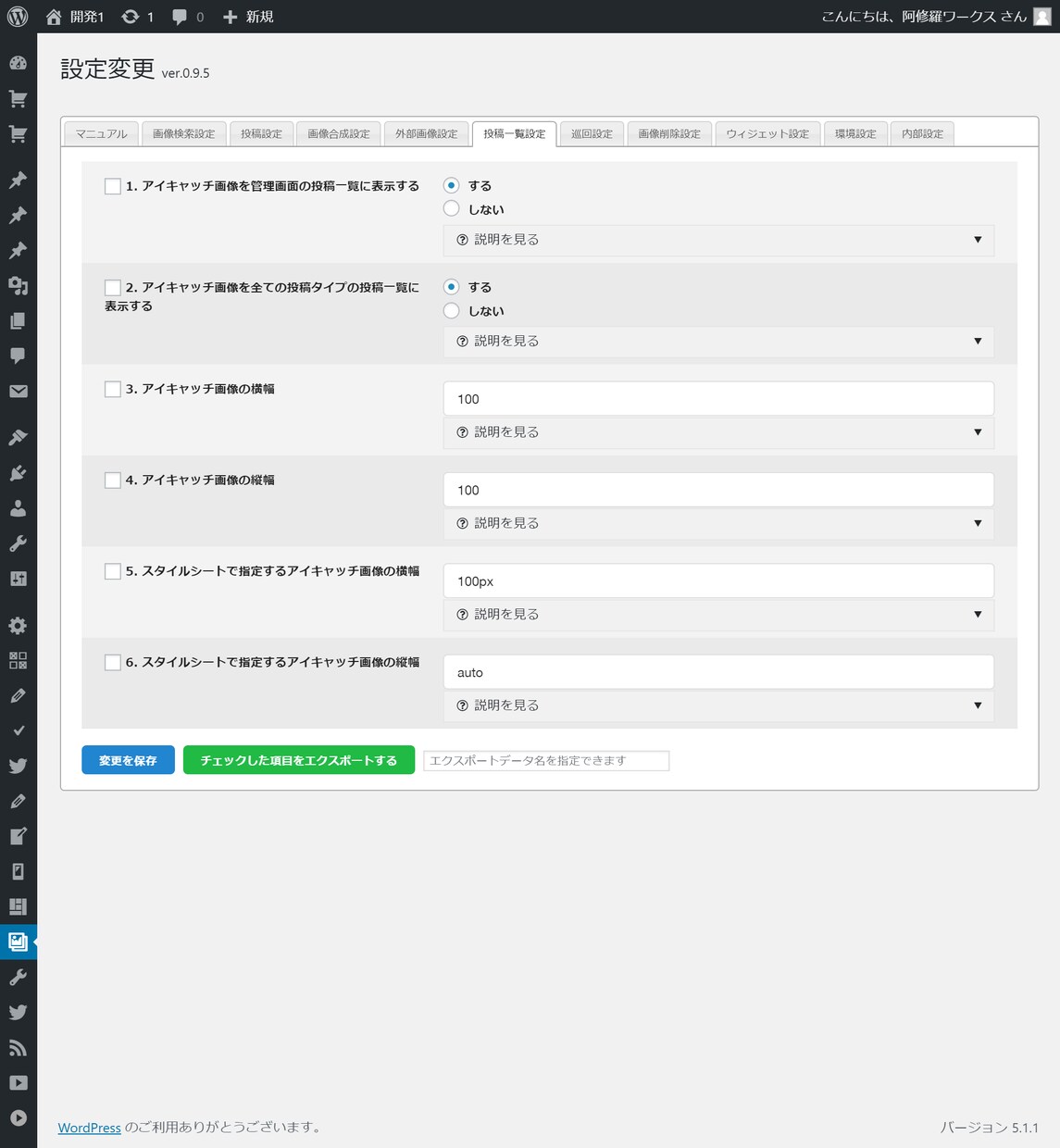
Task: Check the item 2 全ての投稿タイプ checkbox
Action: point(113,288)
